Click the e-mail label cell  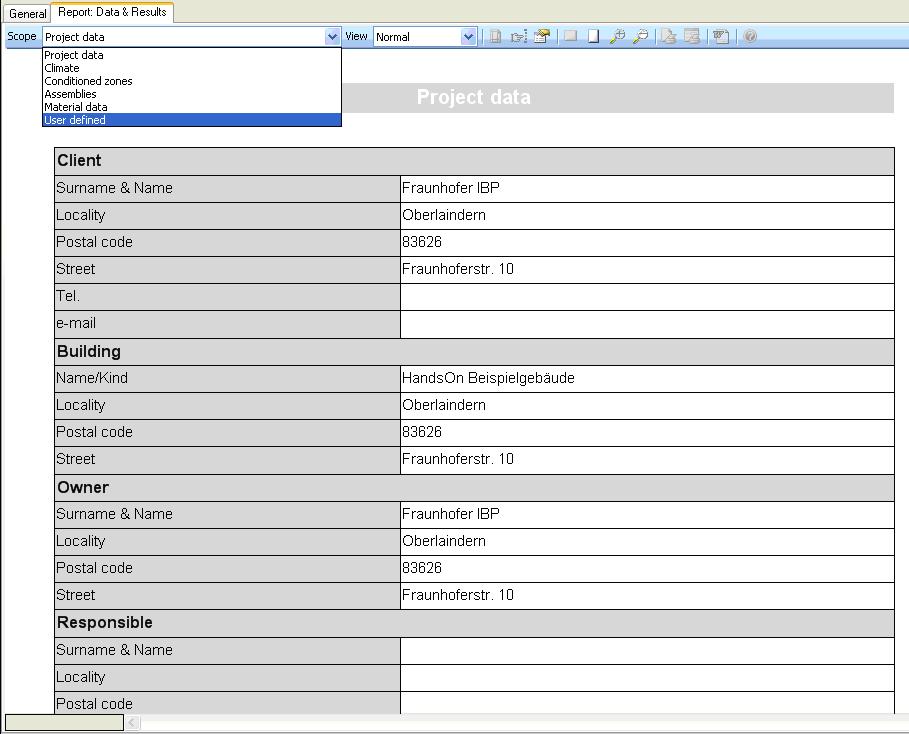[x=227, y=324]
